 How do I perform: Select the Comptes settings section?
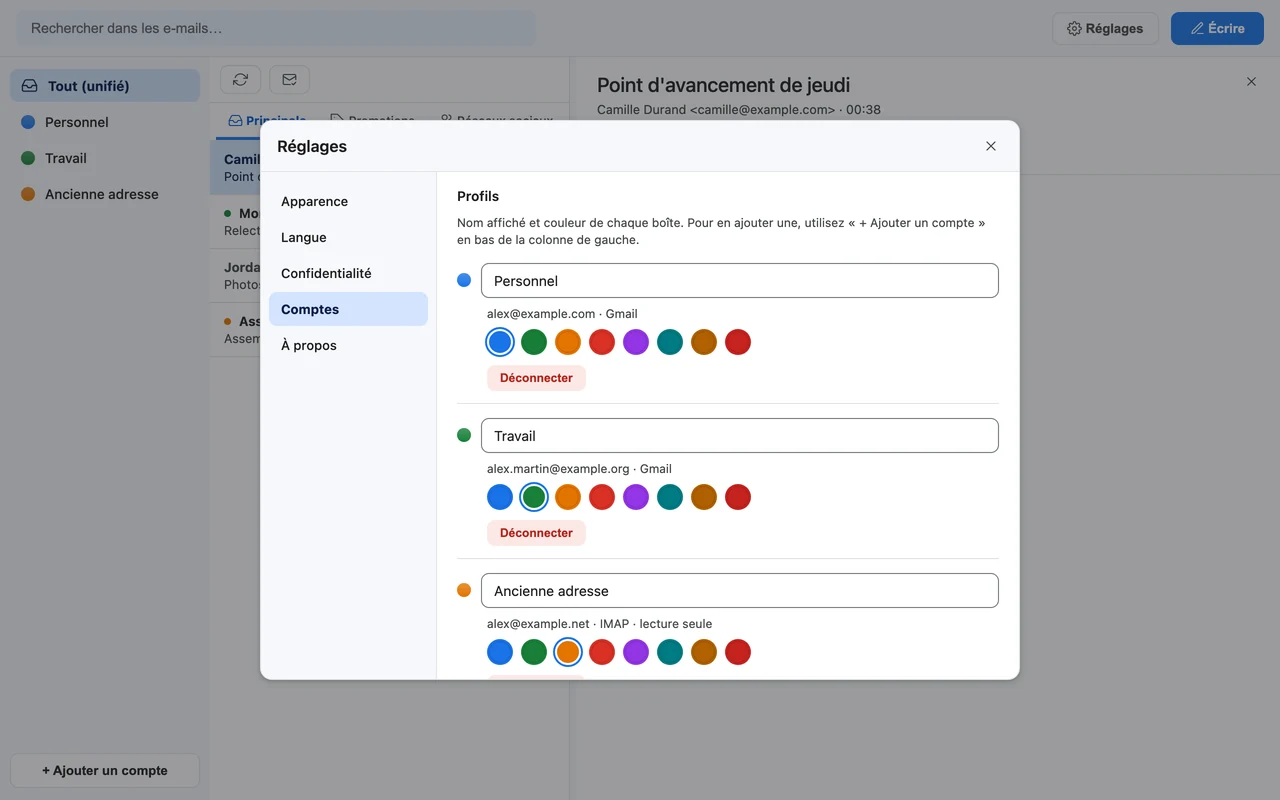point(348,309)
